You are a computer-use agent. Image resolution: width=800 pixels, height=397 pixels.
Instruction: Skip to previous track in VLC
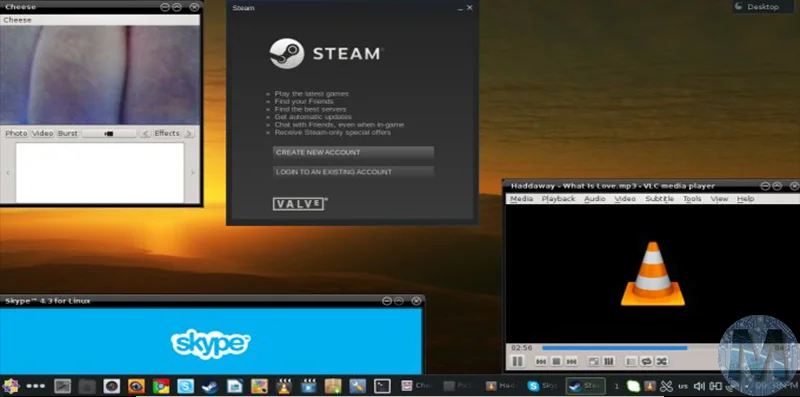(541, 361)
